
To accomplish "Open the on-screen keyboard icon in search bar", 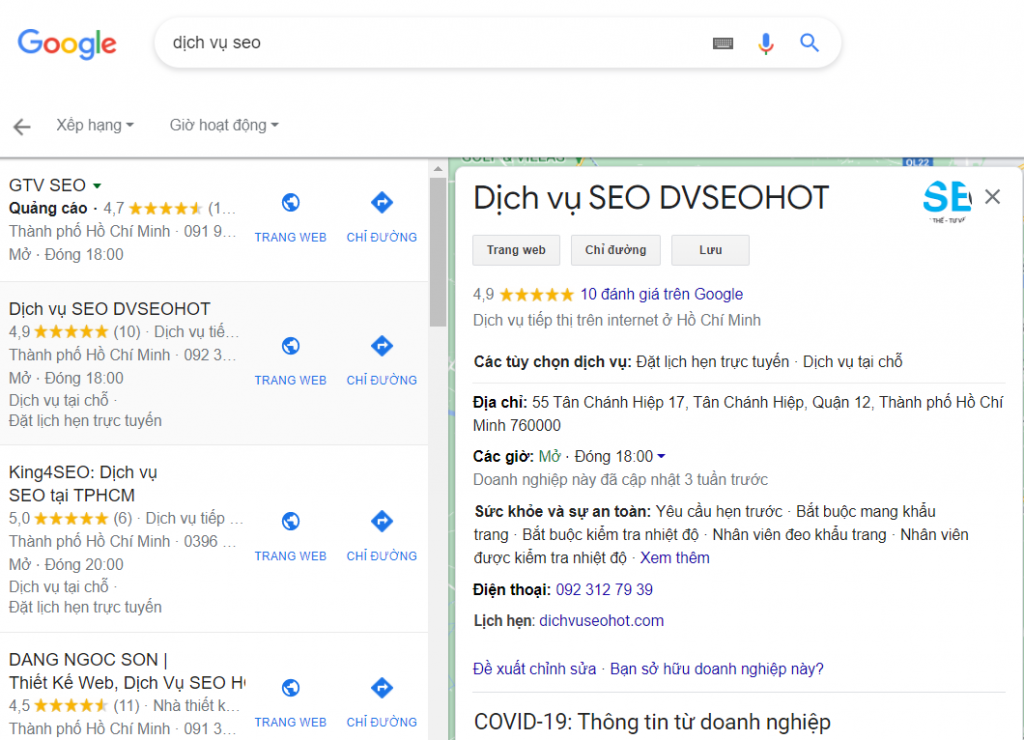I will tap(722, 44).
